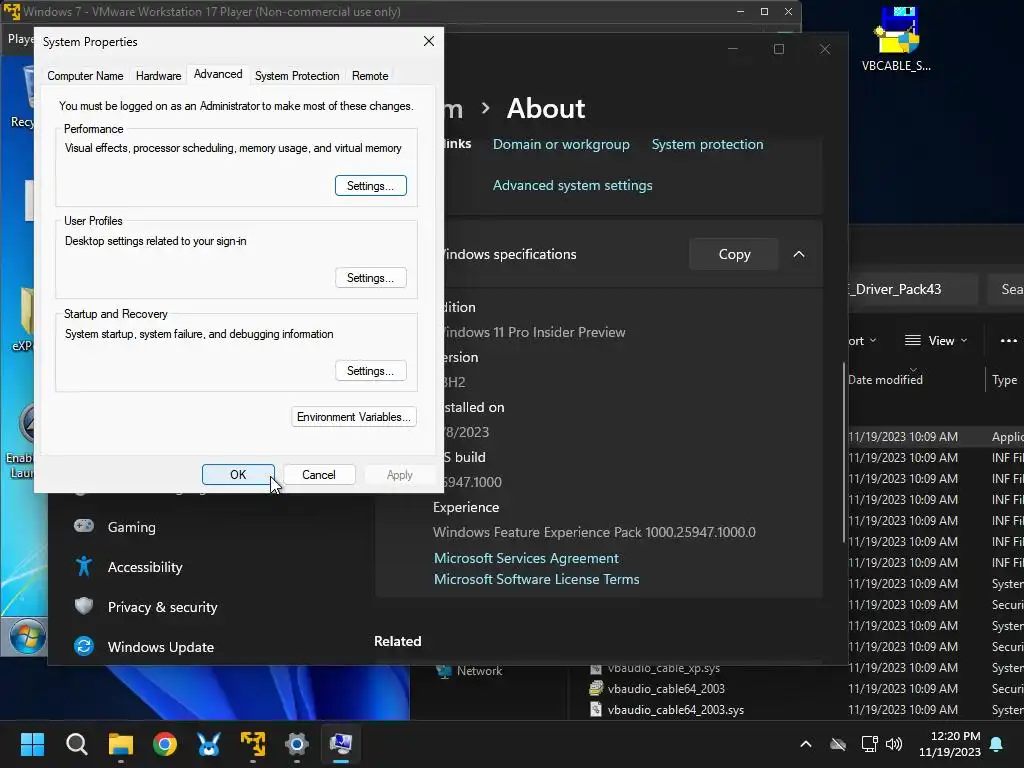Click the Explorer search box

pyautogui.click(x=1006, y=289)
